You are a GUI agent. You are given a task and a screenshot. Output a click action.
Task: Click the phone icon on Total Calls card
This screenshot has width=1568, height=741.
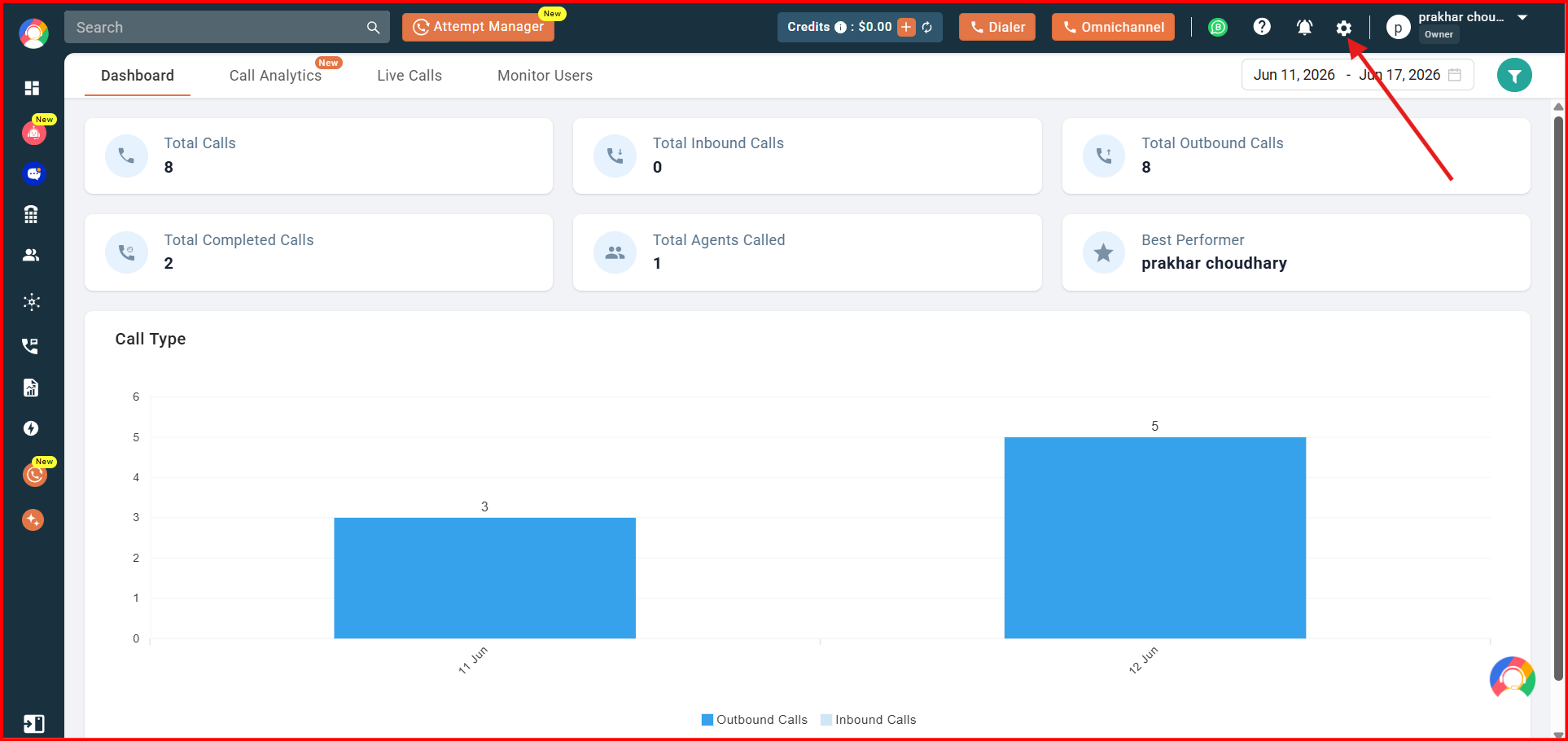pos(126,156)
